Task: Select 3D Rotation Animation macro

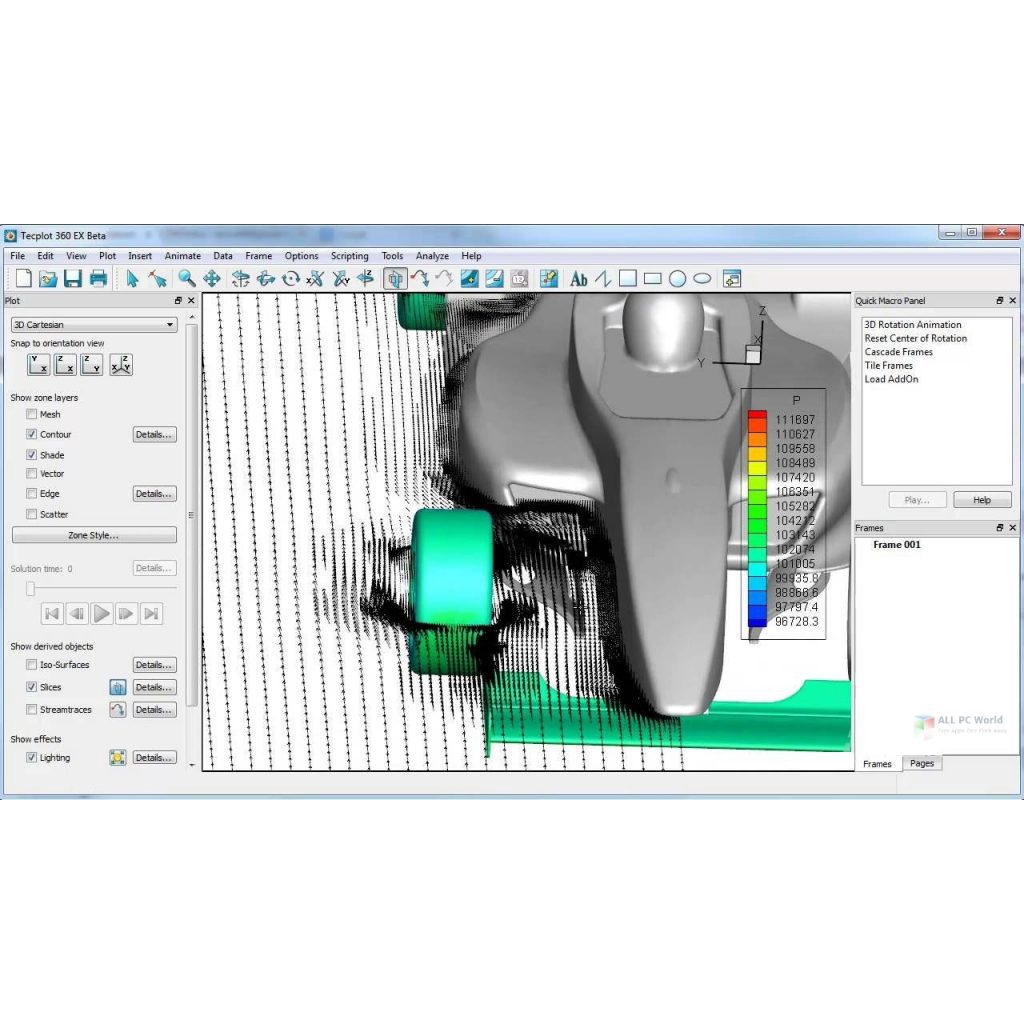Action: click(912, 325)
